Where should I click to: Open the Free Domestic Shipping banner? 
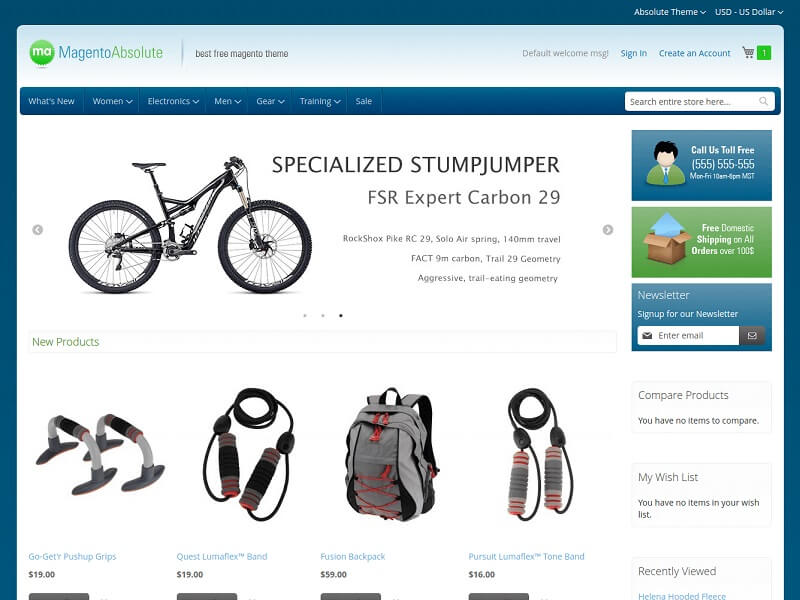point(702,242)
